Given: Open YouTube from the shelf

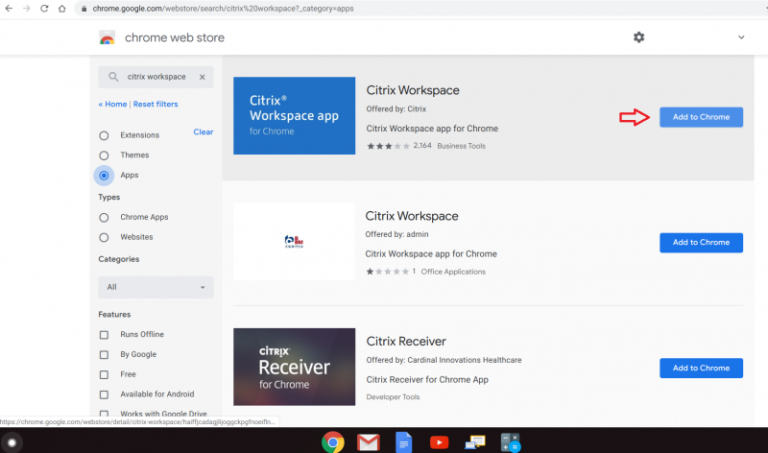Looking at the screenshot, I should click(x=439, y=443).
